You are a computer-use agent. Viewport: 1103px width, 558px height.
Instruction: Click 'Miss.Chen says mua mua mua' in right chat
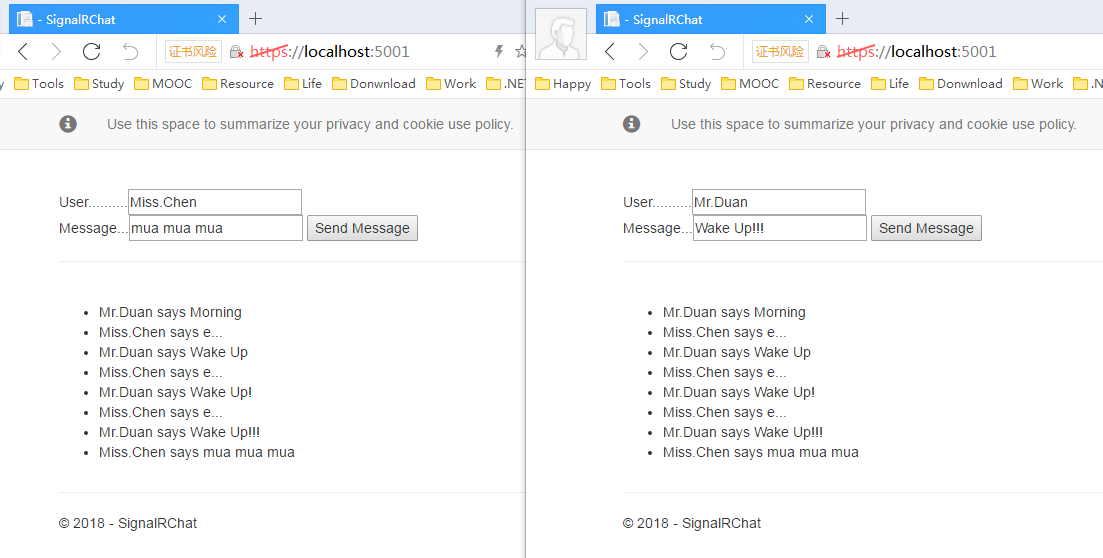tap(760, 452)
